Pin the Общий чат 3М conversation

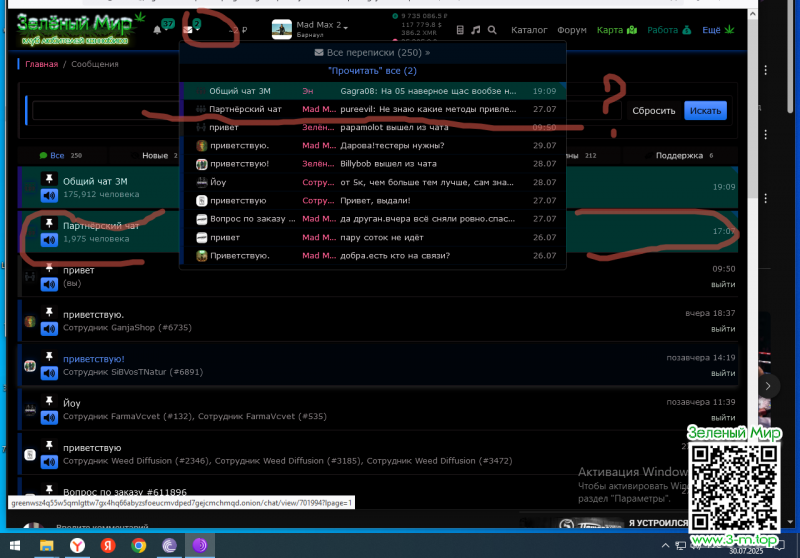(x=48, y=178)
